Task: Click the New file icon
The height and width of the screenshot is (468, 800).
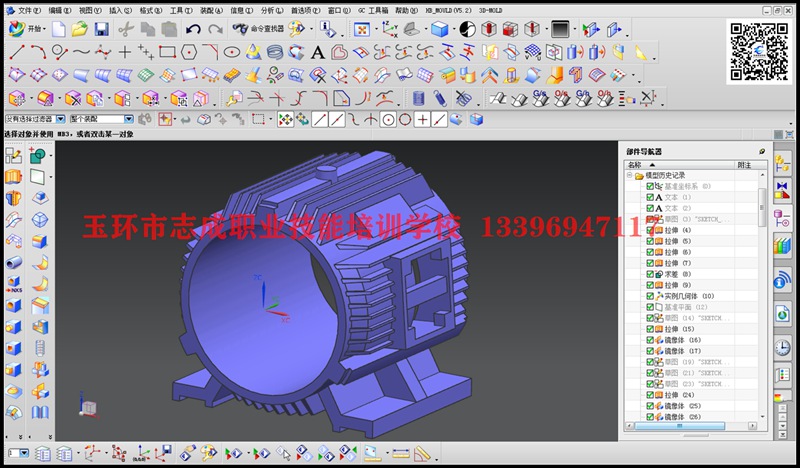Action: [x=59, y=29]
